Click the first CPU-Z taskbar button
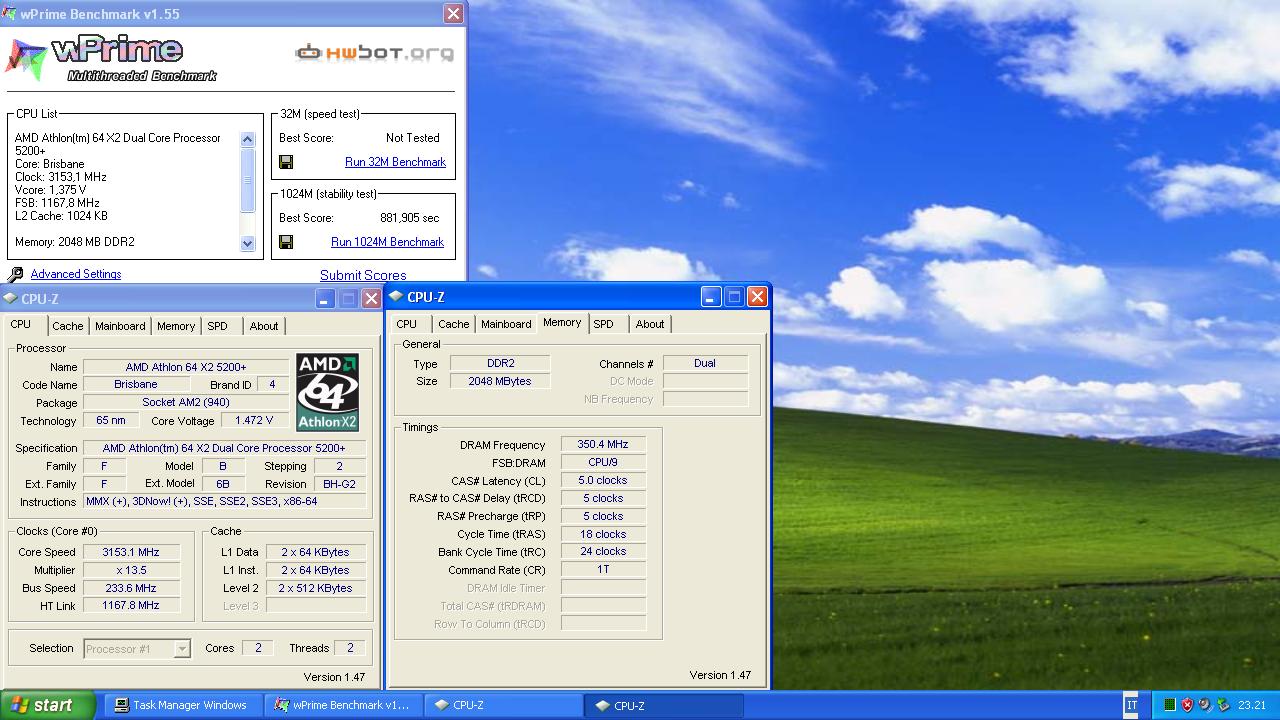Image resolution: width=1280 pixels, height=720 pixels. (504, 705)
